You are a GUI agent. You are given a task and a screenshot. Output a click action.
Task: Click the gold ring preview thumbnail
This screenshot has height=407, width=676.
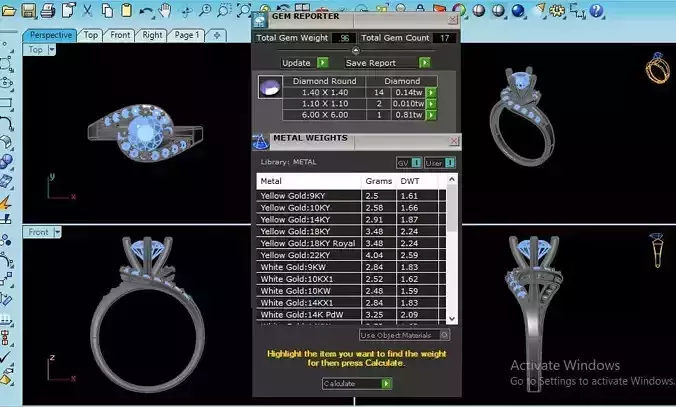coord(657,68)
